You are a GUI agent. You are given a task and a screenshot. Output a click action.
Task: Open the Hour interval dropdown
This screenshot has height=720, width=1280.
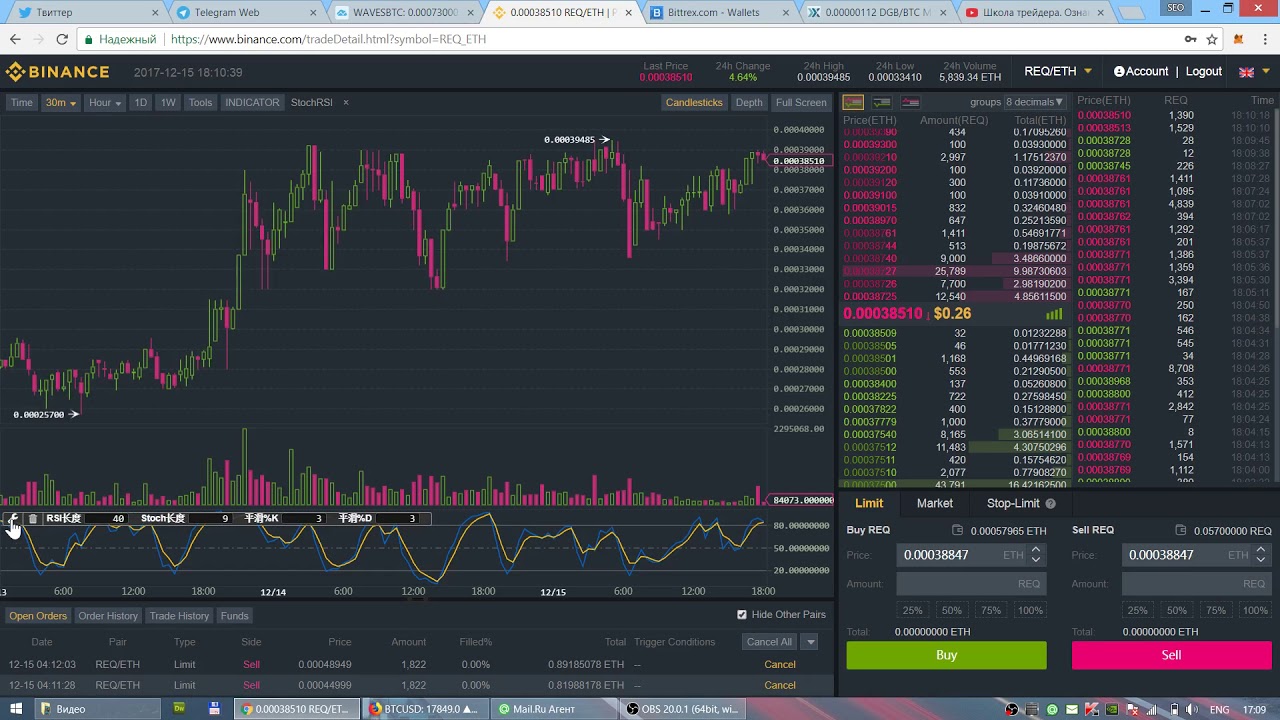(x=105, y=102)
